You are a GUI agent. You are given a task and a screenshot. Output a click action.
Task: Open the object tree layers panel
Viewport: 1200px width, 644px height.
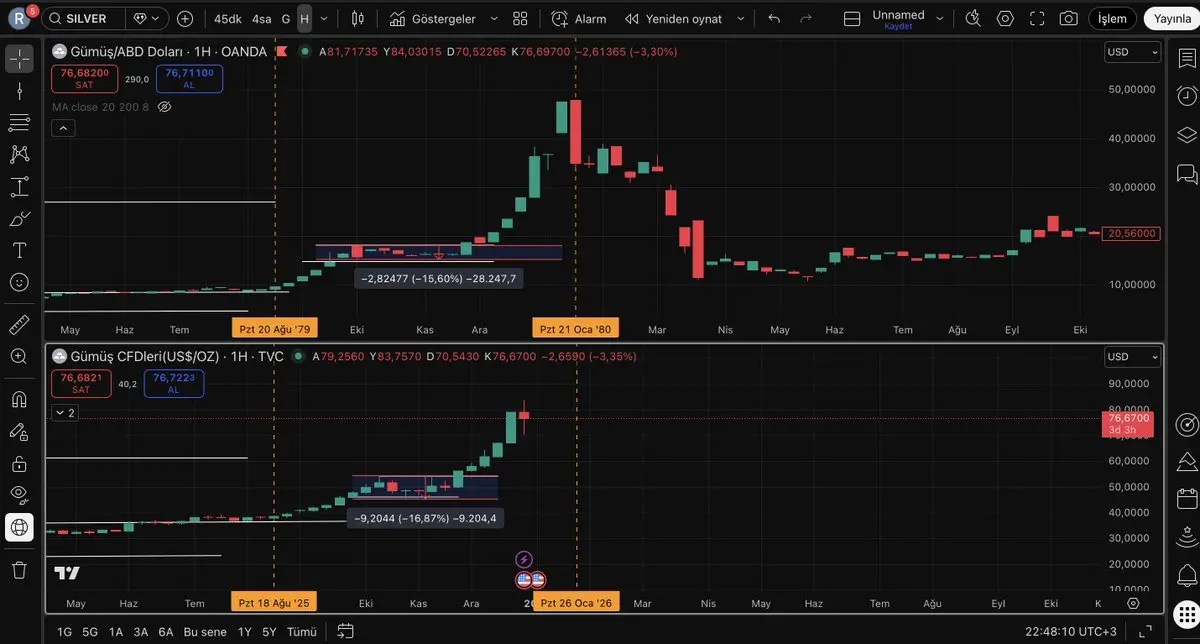coord(1187,135)
